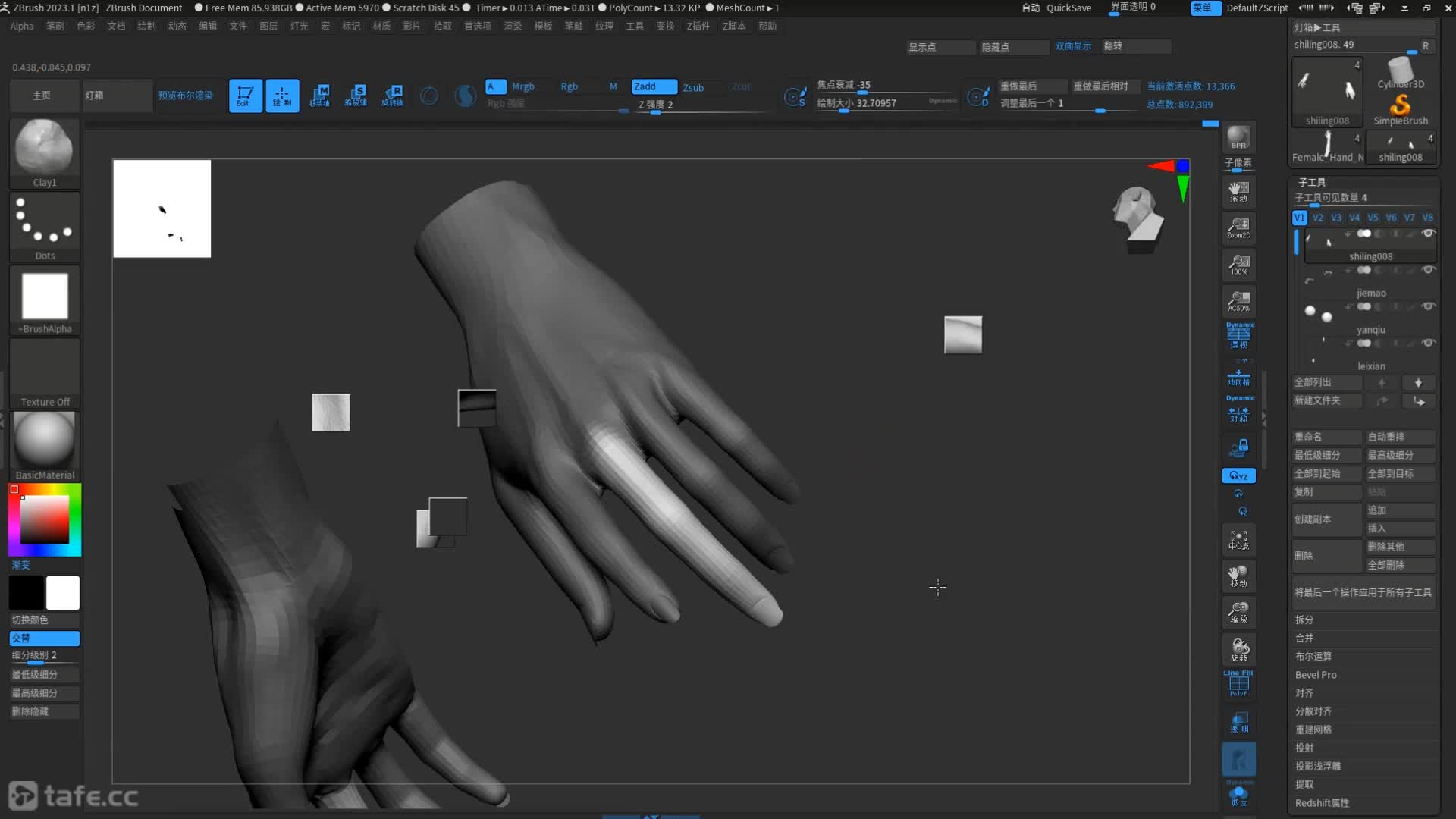Toggle visibility eye of leixian subtool

click(x=1428, y=343)
